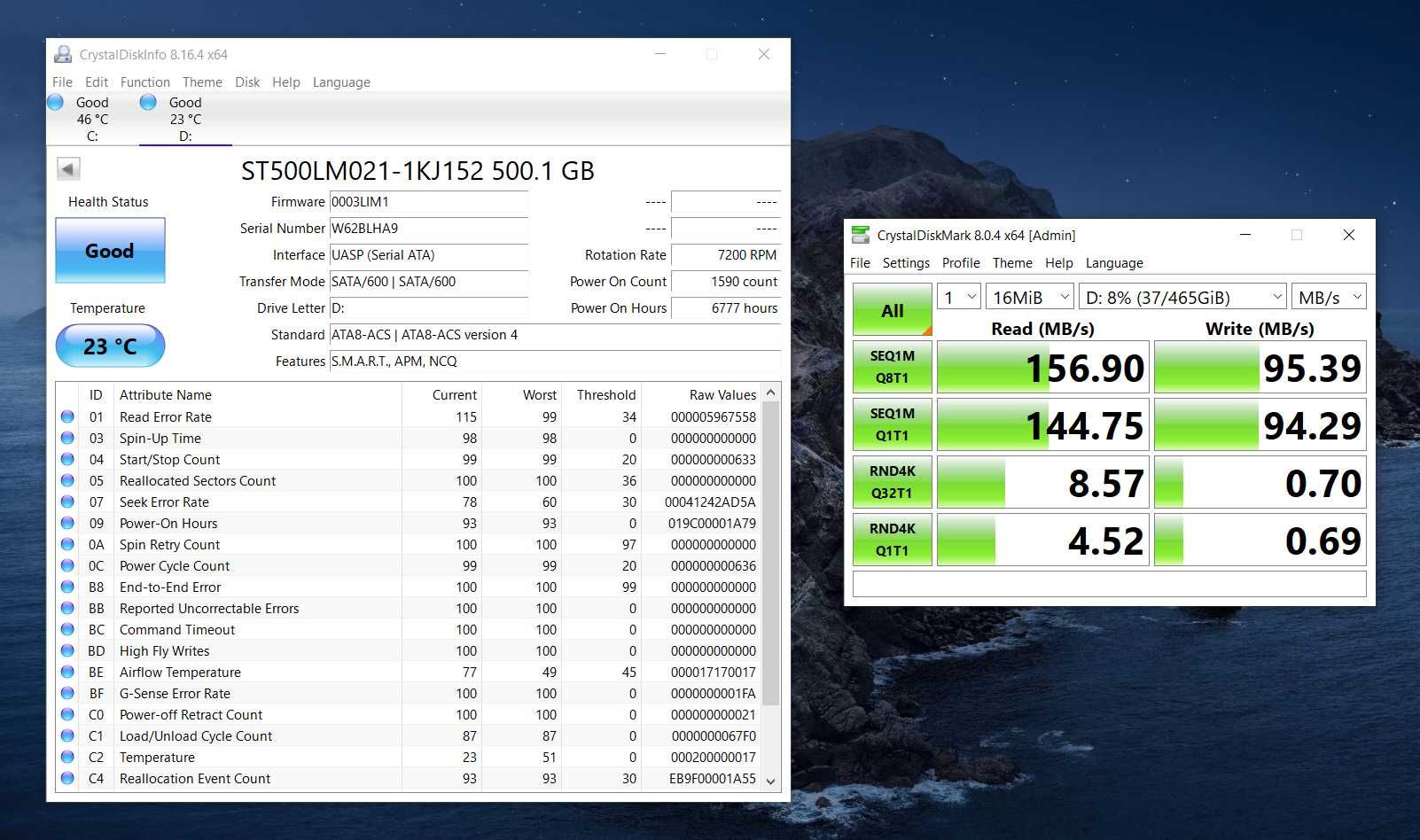Minimize the CrystalDiskMark window
The image size is (1420, 840).
point(1244,235)
